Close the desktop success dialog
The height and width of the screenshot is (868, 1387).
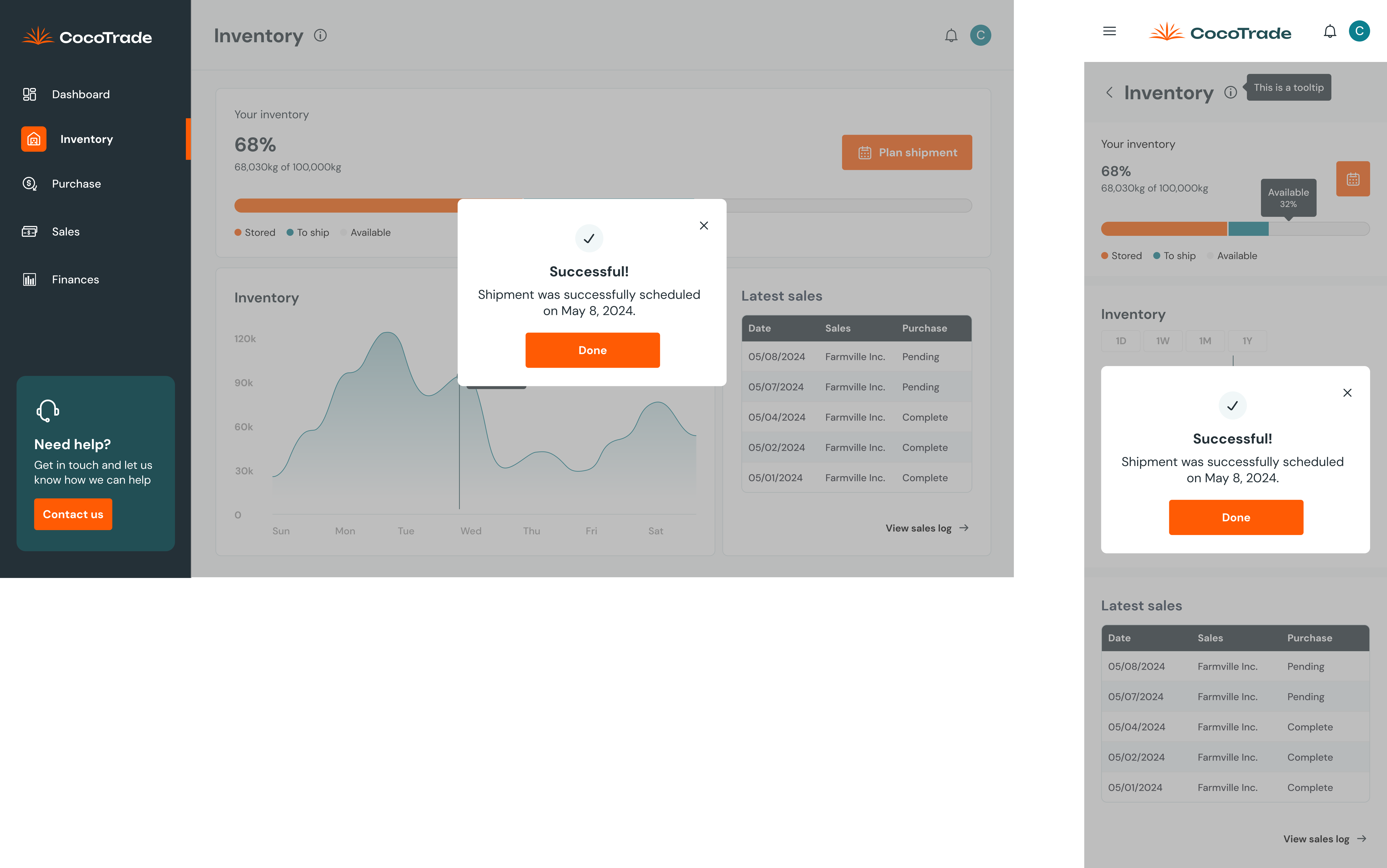click(704, 226)
